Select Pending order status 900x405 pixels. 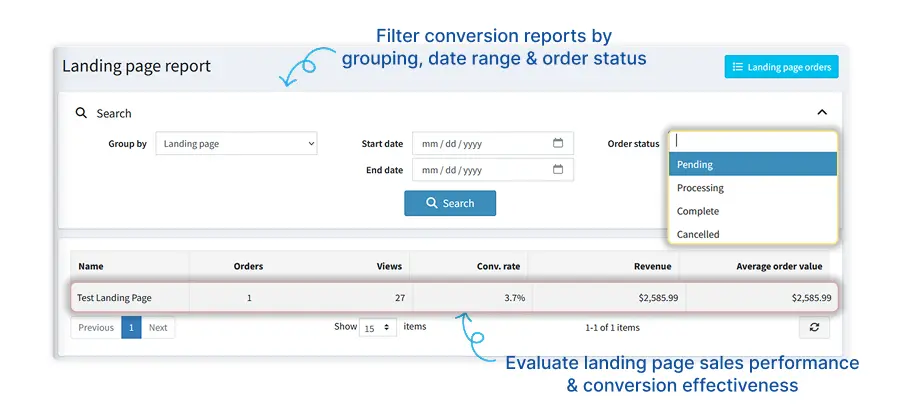pos(752,164)
